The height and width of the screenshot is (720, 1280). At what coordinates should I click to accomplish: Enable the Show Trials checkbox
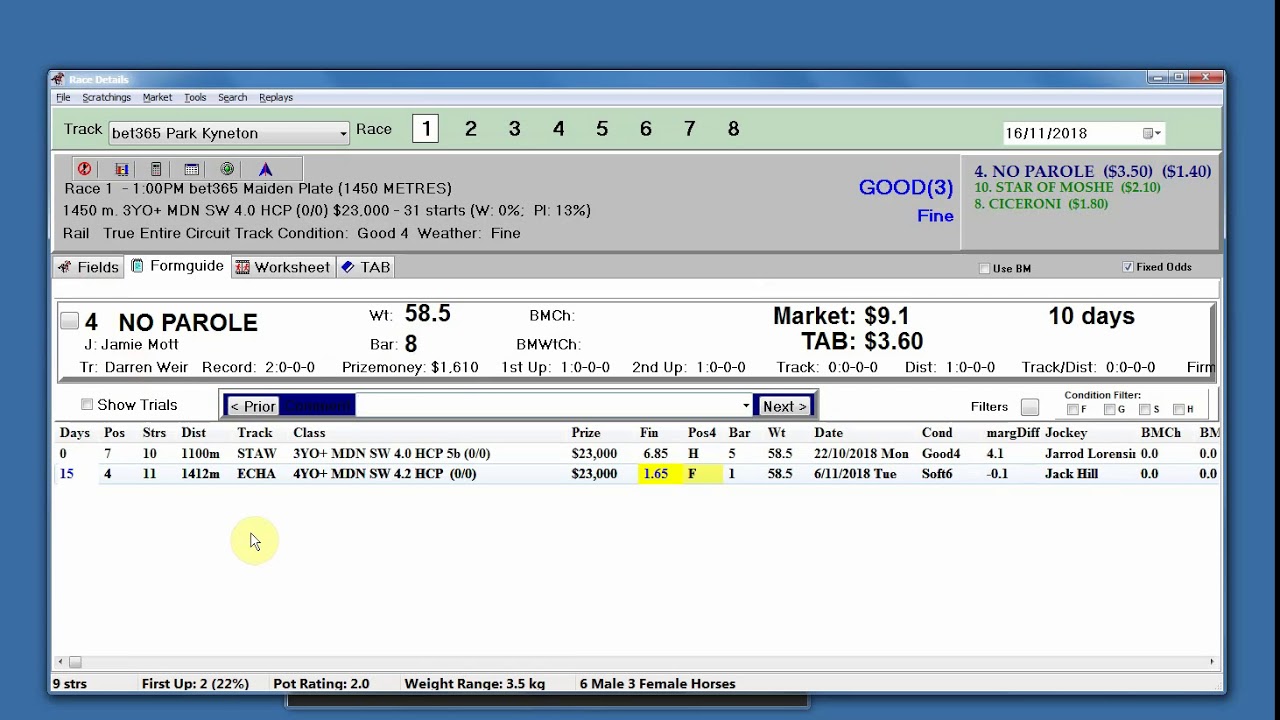[87, 404]
